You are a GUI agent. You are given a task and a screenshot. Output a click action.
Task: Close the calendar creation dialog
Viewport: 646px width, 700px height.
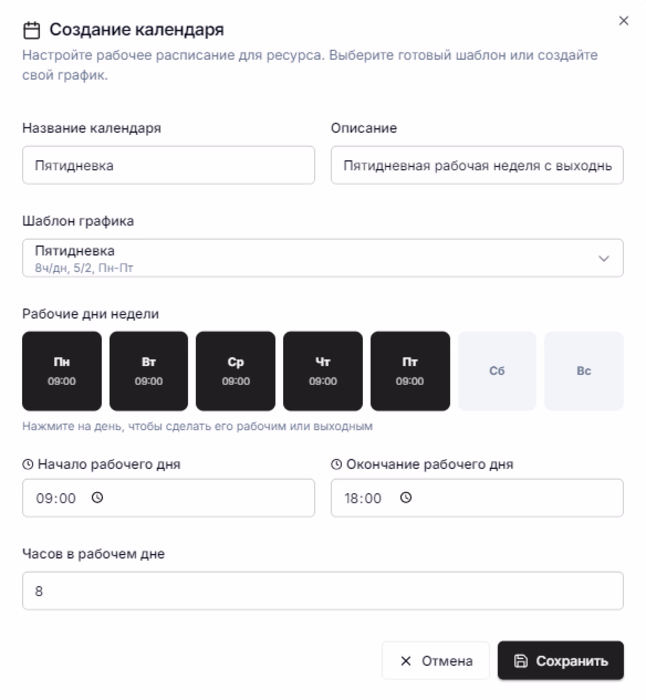pos(624,21)
